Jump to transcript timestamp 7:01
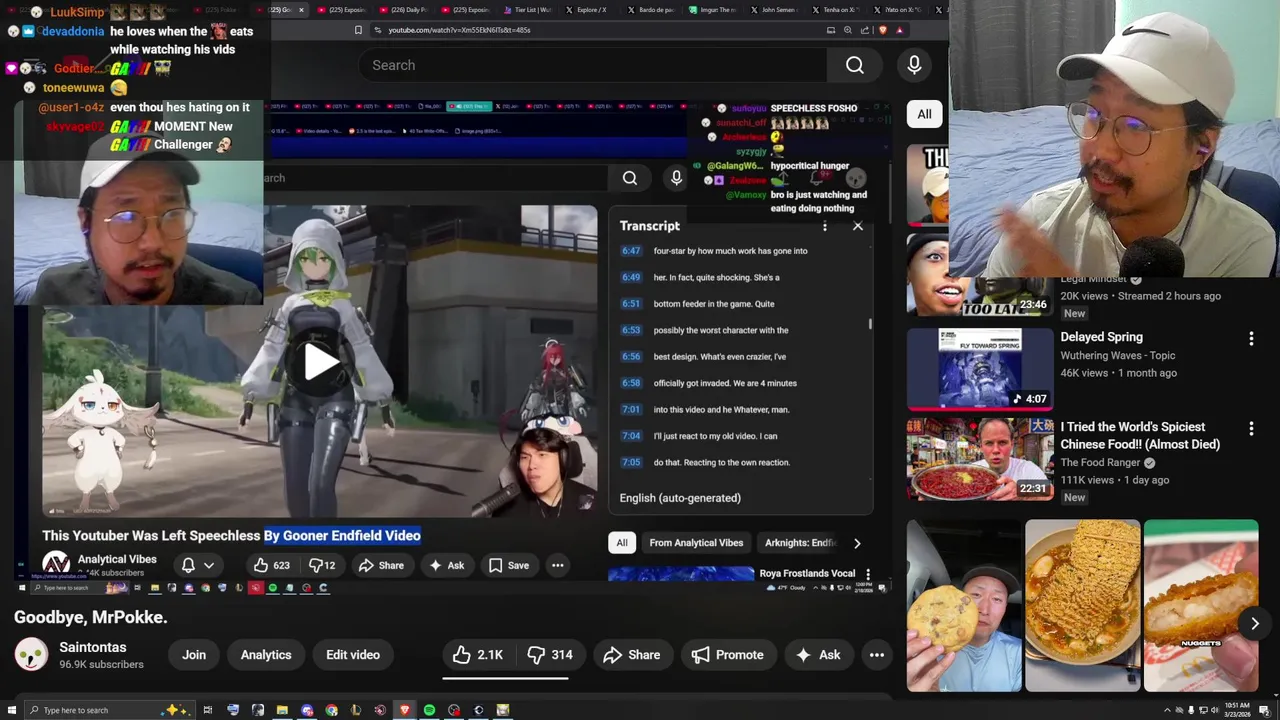1280x720 pixels. (630, 410)
